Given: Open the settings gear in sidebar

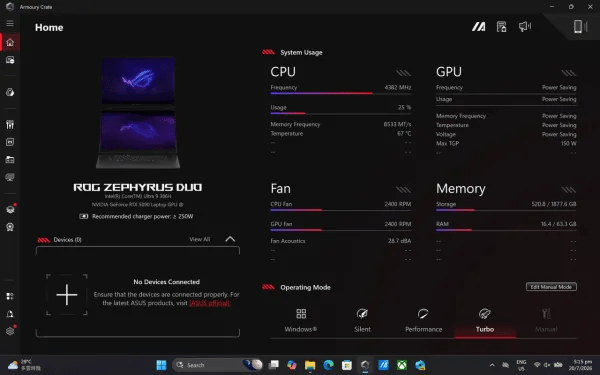Looking at the screenshot, I should pyautogui.click(x=10, y=331).
